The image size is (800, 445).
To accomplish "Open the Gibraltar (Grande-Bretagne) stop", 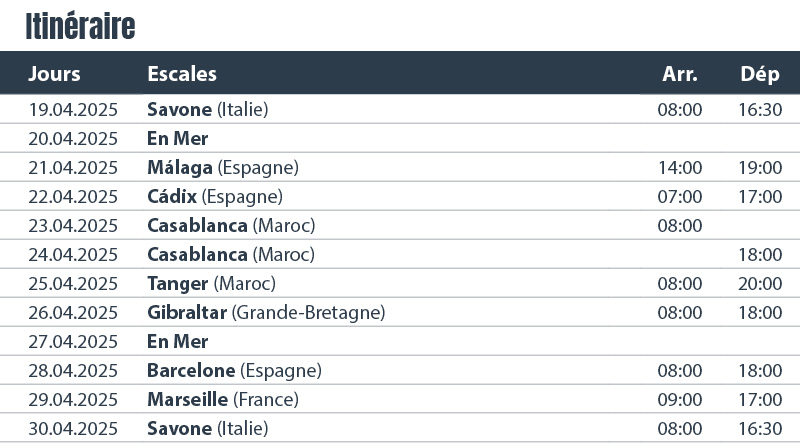I will 266,312.
